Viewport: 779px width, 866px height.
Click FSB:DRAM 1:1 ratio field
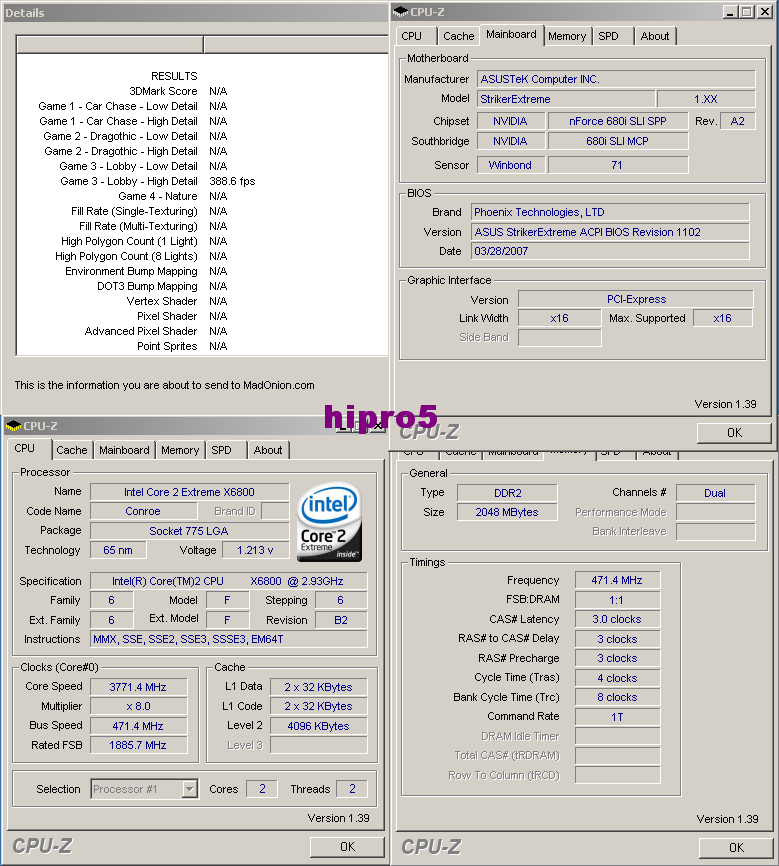coord(618,600)
